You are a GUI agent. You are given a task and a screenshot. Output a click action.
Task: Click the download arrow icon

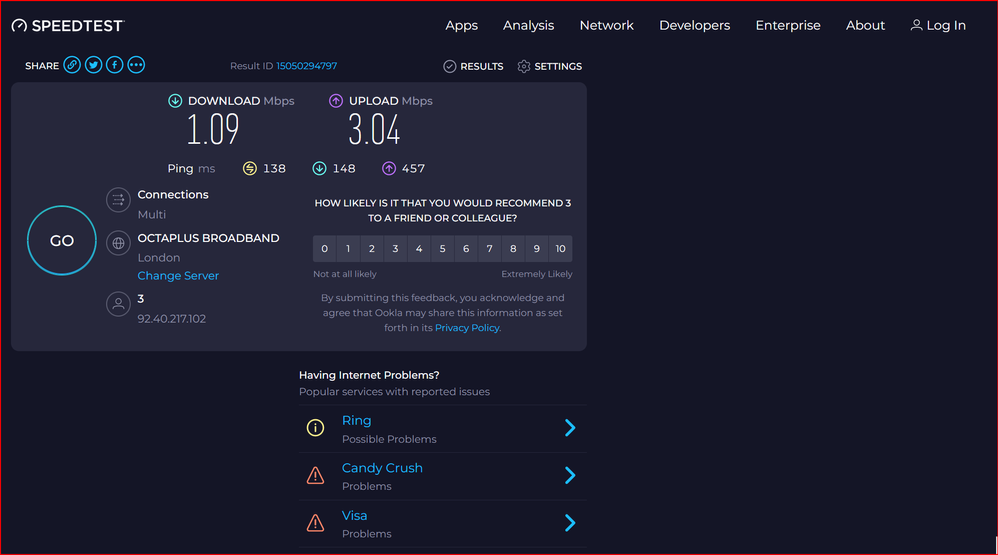click(175, 101)
